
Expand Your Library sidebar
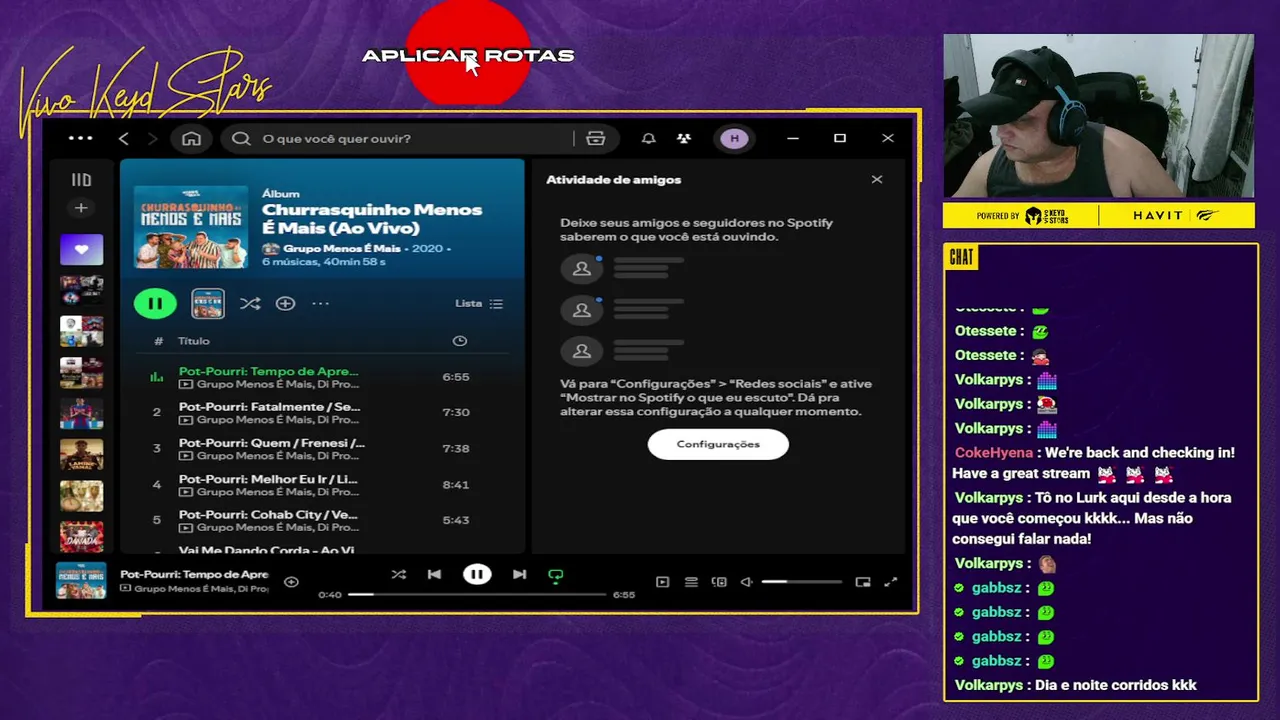pos(81,180)
